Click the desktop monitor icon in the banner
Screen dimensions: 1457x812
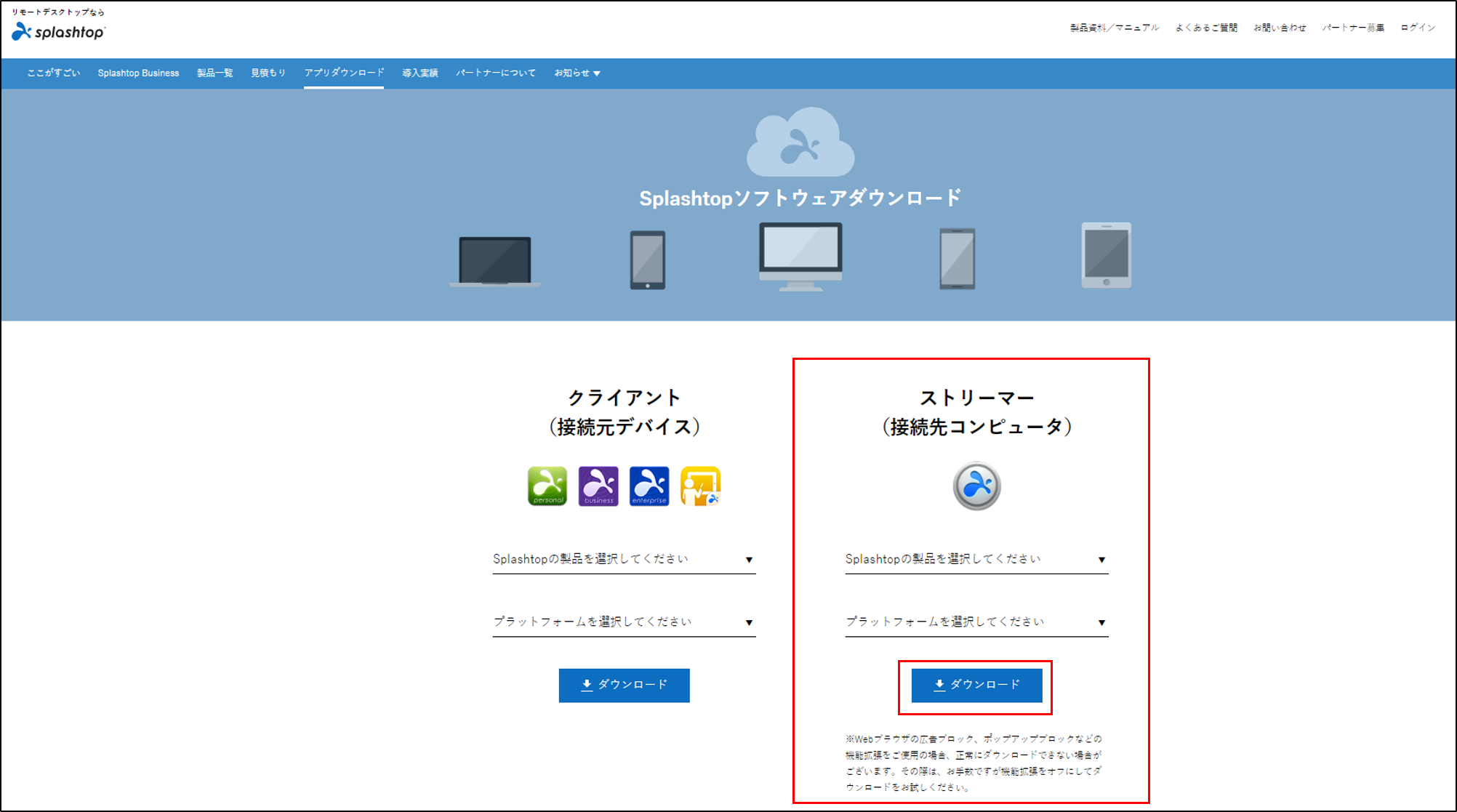(800, 254)
